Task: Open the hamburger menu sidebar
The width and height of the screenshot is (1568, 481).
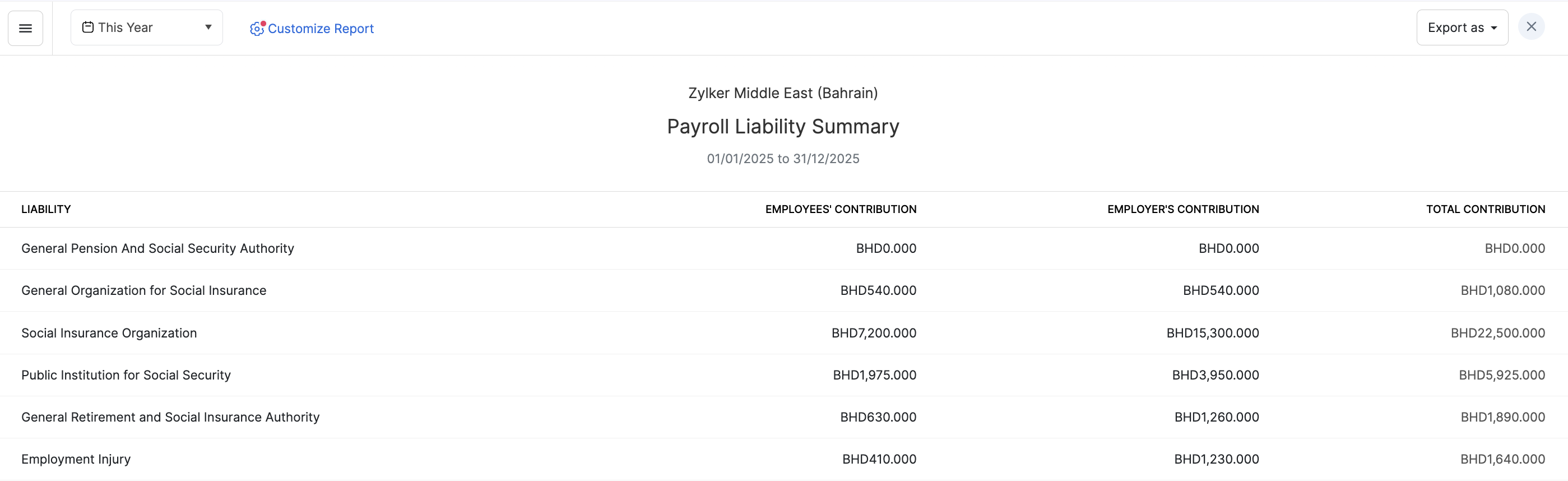Action: pyautogui.click(x=26, y=28)
